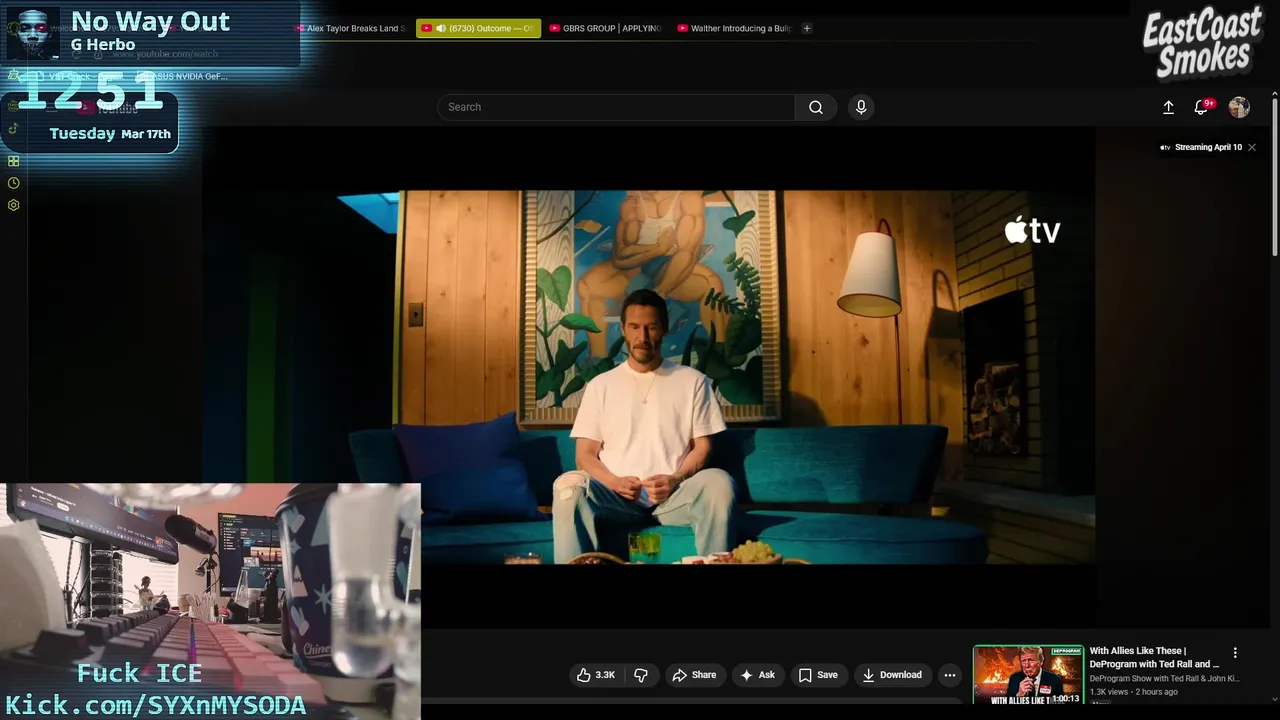Open the sidebar TikTok icon
The width and height of the screenshot is (1280, 720).
tap(13, 128)
